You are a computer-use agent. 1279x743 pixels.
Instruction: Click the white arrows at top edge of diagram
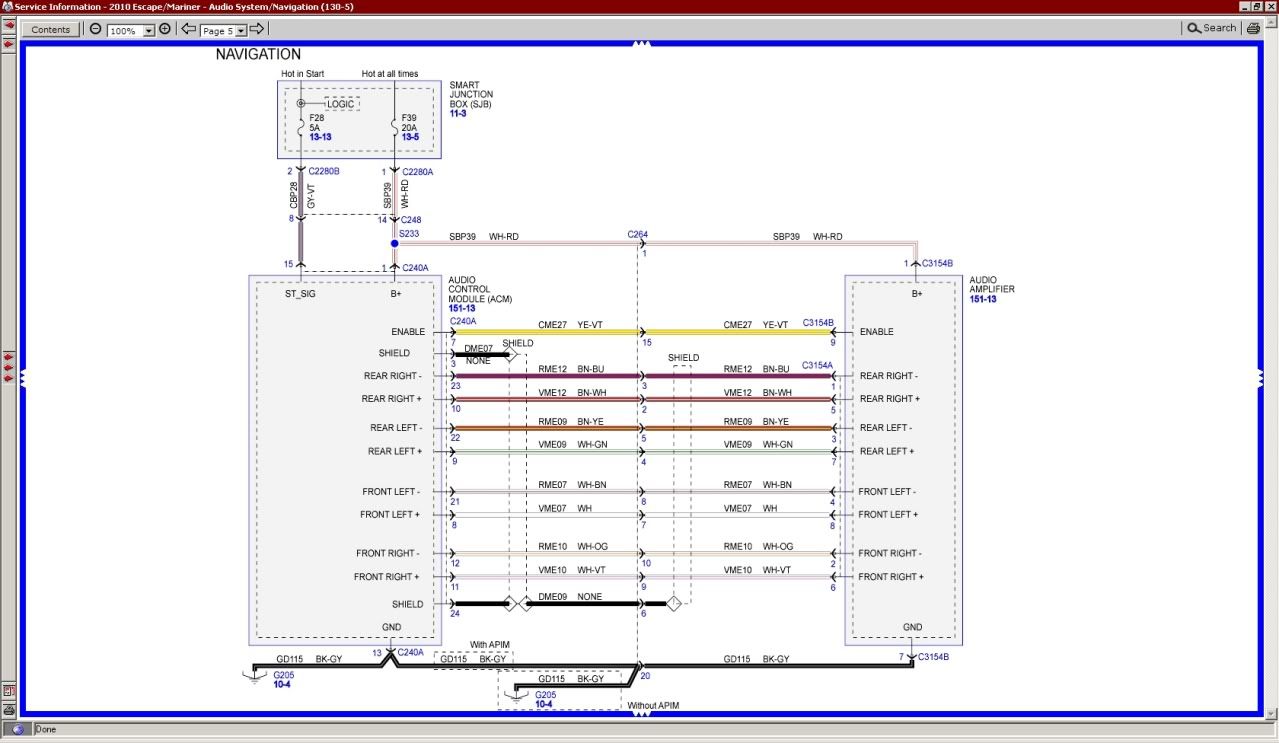pos(641,43)
